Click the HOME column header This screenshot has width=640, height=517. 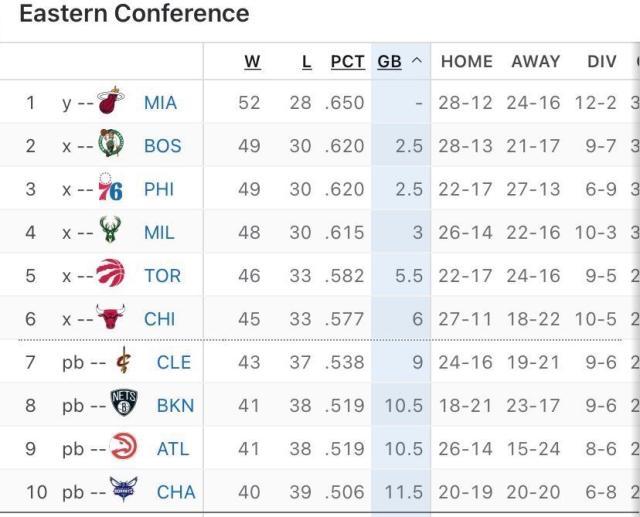[466, 61]
